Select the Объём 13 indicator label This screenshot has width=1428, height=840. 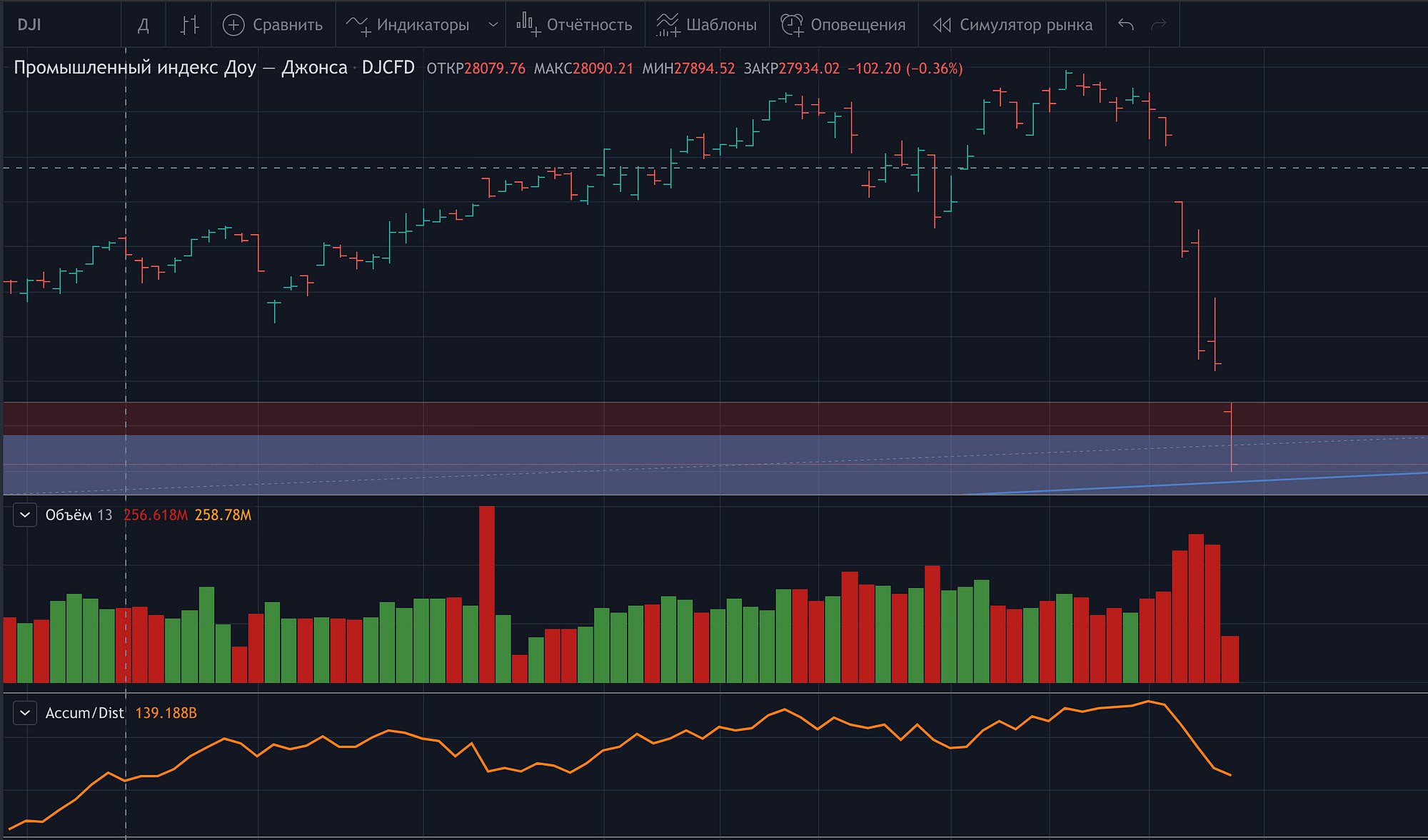click(79, 515)
